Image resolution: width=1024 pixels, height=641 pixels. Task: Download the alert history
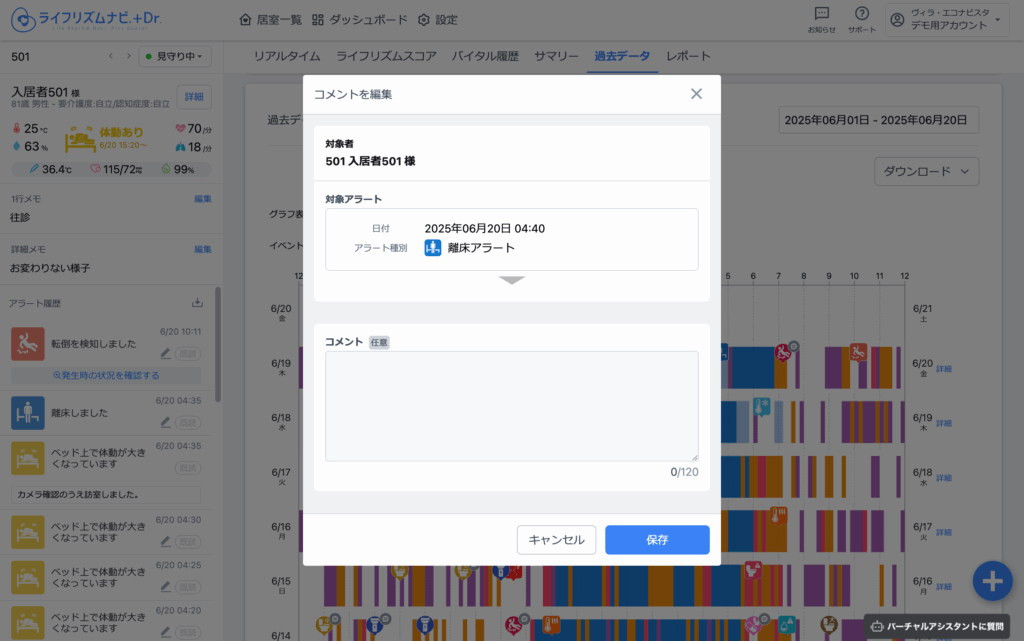pos(197,303)
